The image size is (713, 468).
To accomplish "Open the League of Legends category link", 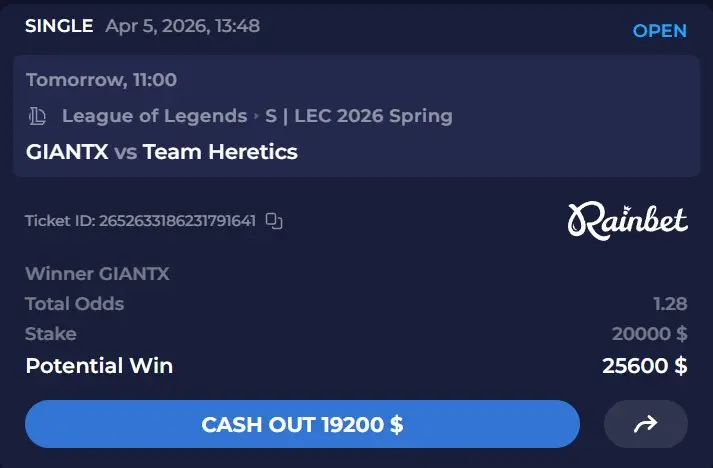I will (x=155, y=116).
